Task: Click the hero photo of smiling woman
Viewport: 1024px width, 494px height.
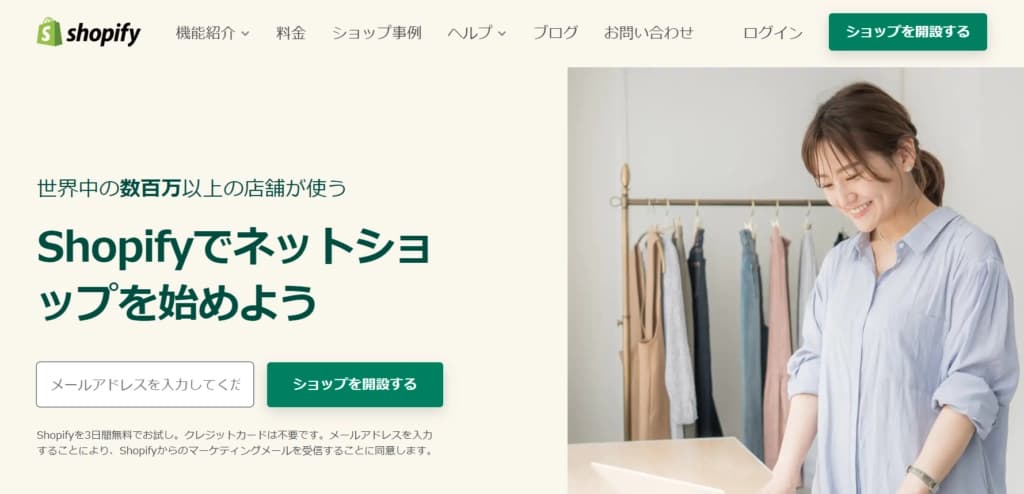Action: (x=795, y=280)
